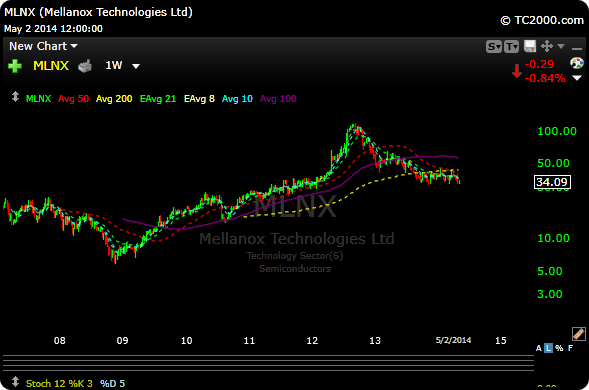Click the 3.00 price scale label
This screenshot has width=589, height=390.
(550, 294)
